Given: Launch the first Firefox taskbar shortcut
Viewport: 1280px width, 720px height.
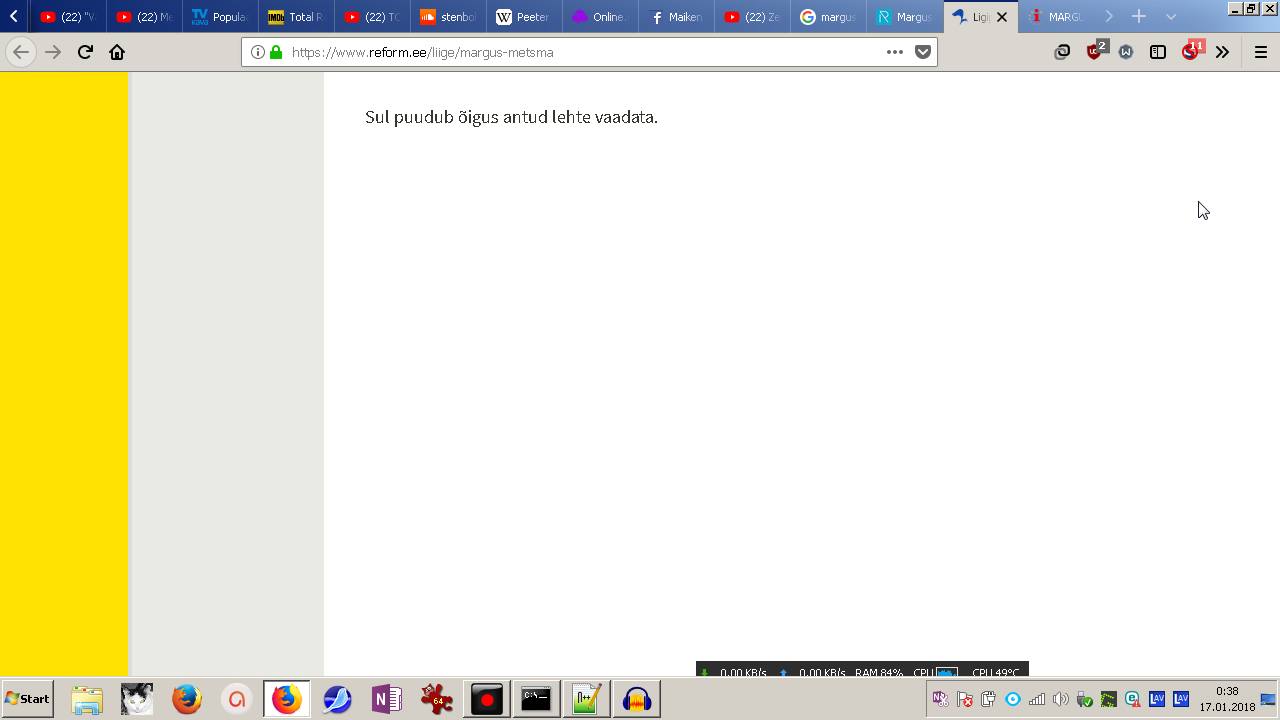Looking at the screenshot, I should click(x=187, y=699).
